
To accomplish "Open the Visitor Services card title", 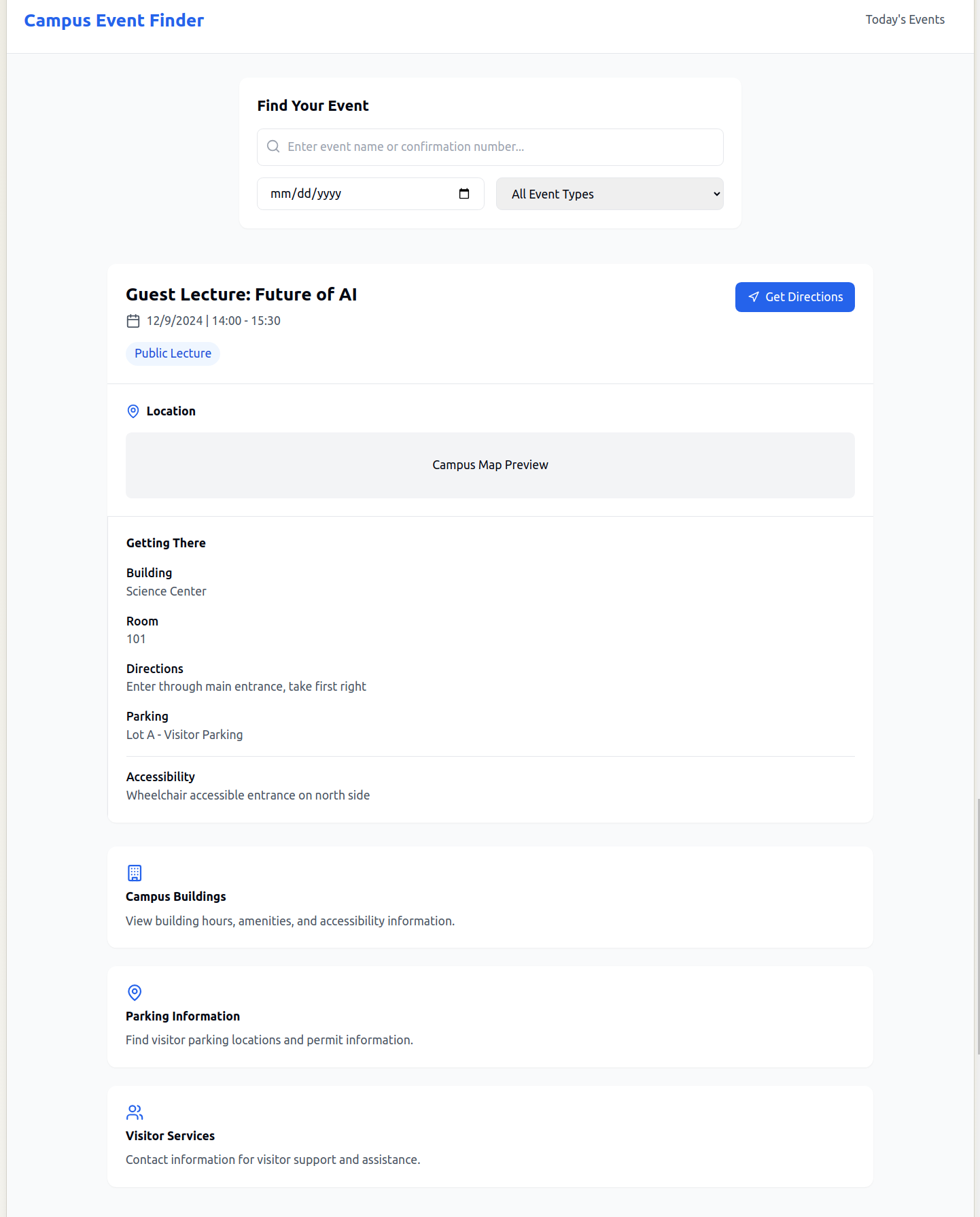I will pyautogui.click(x=170, y=1136).
